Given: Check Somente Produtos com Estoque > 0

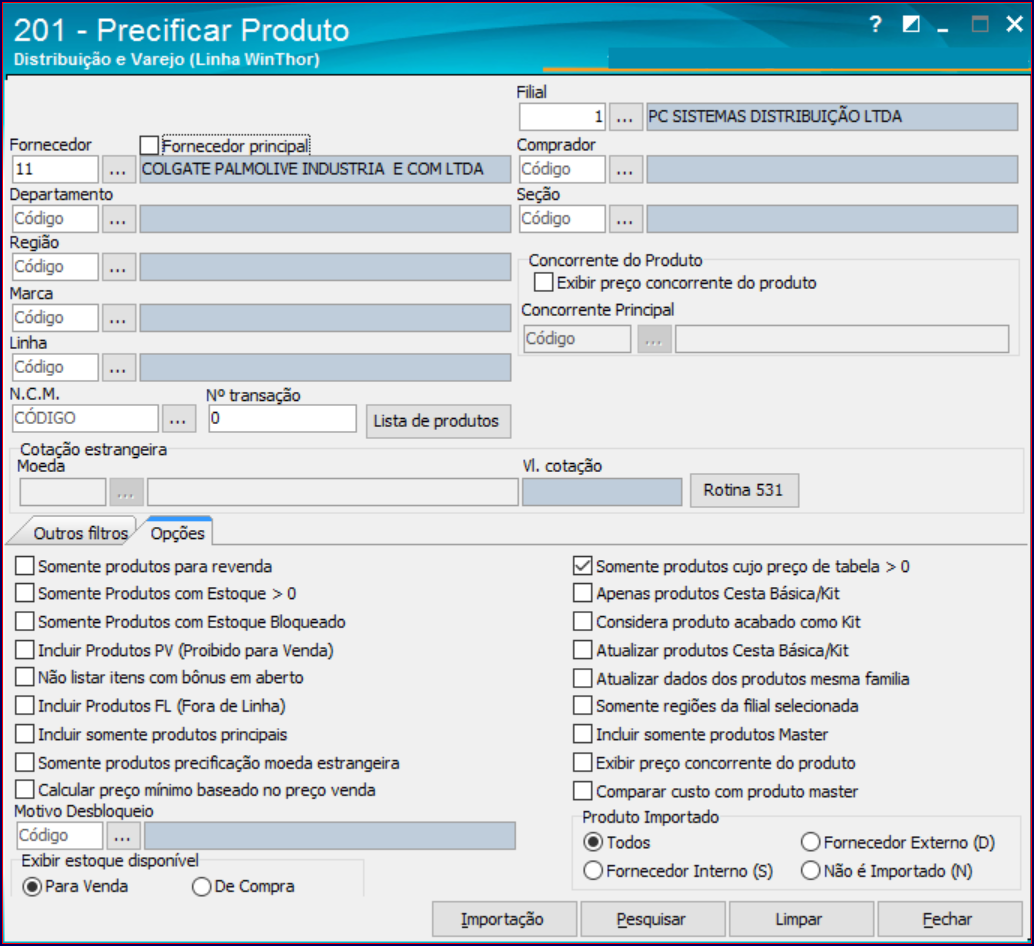Looking at the screenshot, I should pos(24,593).
